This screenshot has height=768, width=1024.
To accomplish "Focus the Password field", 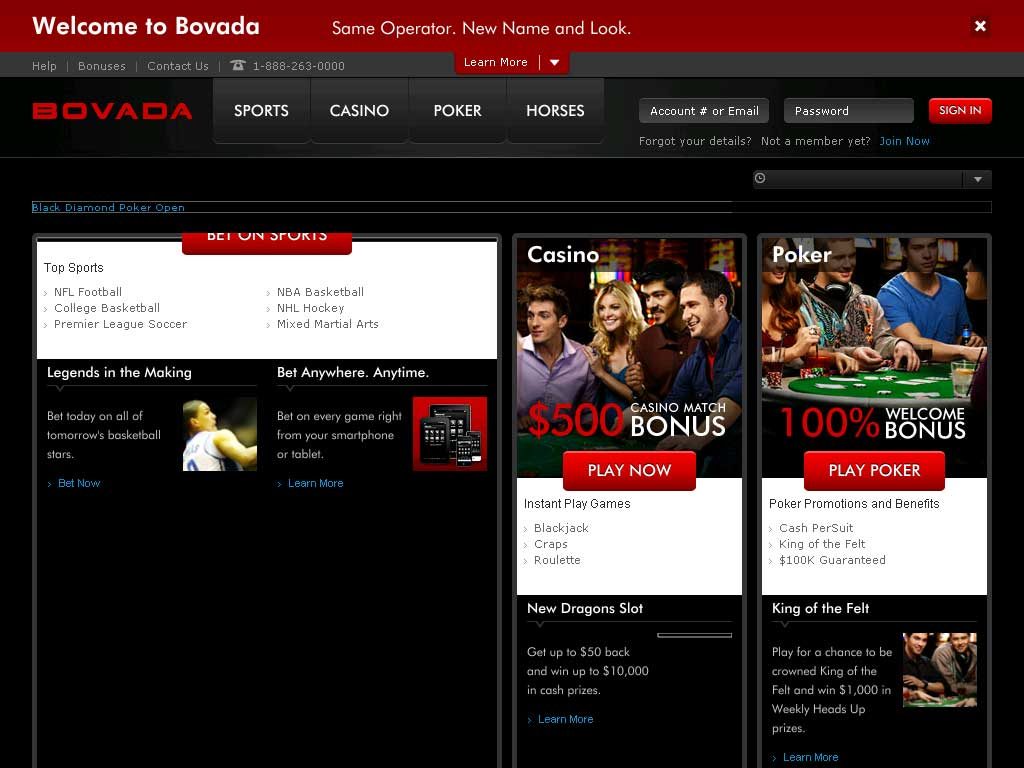I will coord(849,111).
